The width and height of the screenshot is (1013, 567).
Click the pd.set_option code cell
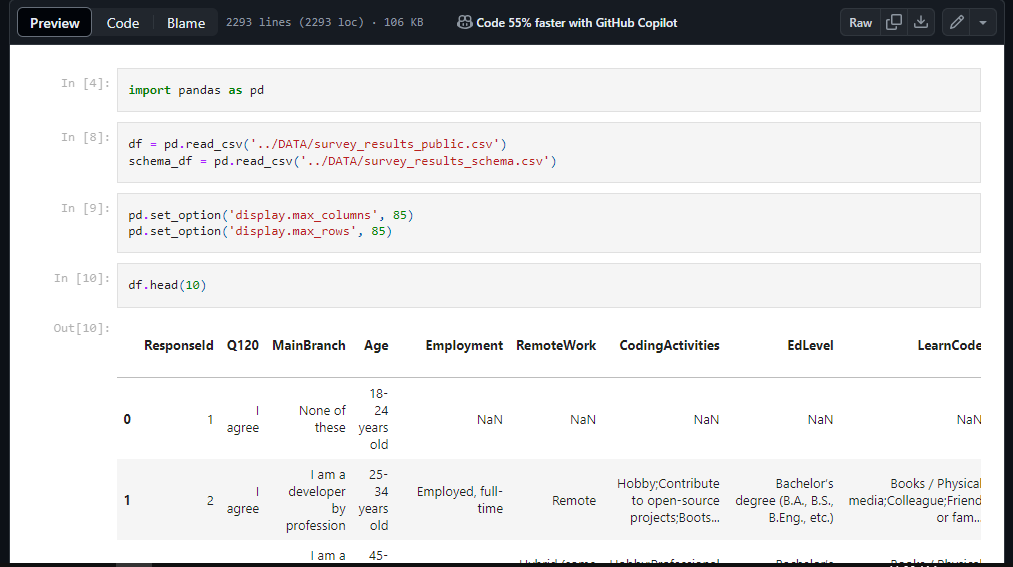pos(548,223)
